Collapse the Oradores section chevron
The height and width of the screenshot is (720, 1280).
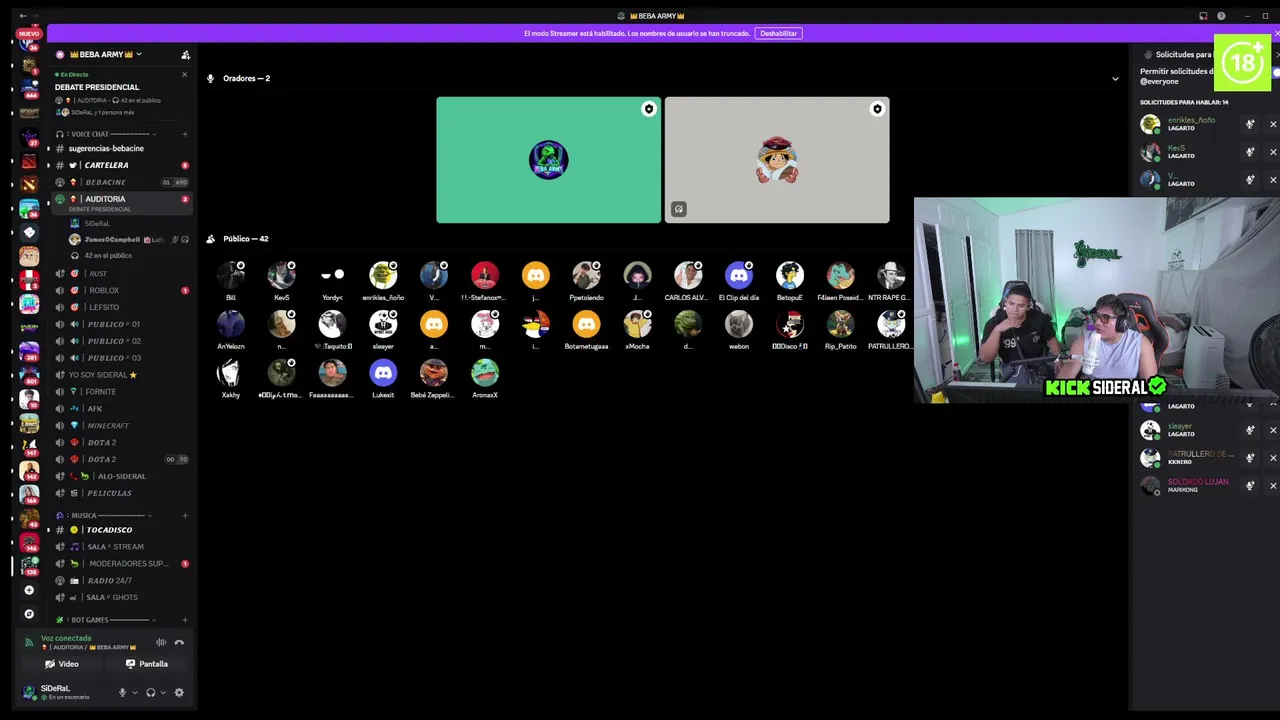[x=1115, y=78]
